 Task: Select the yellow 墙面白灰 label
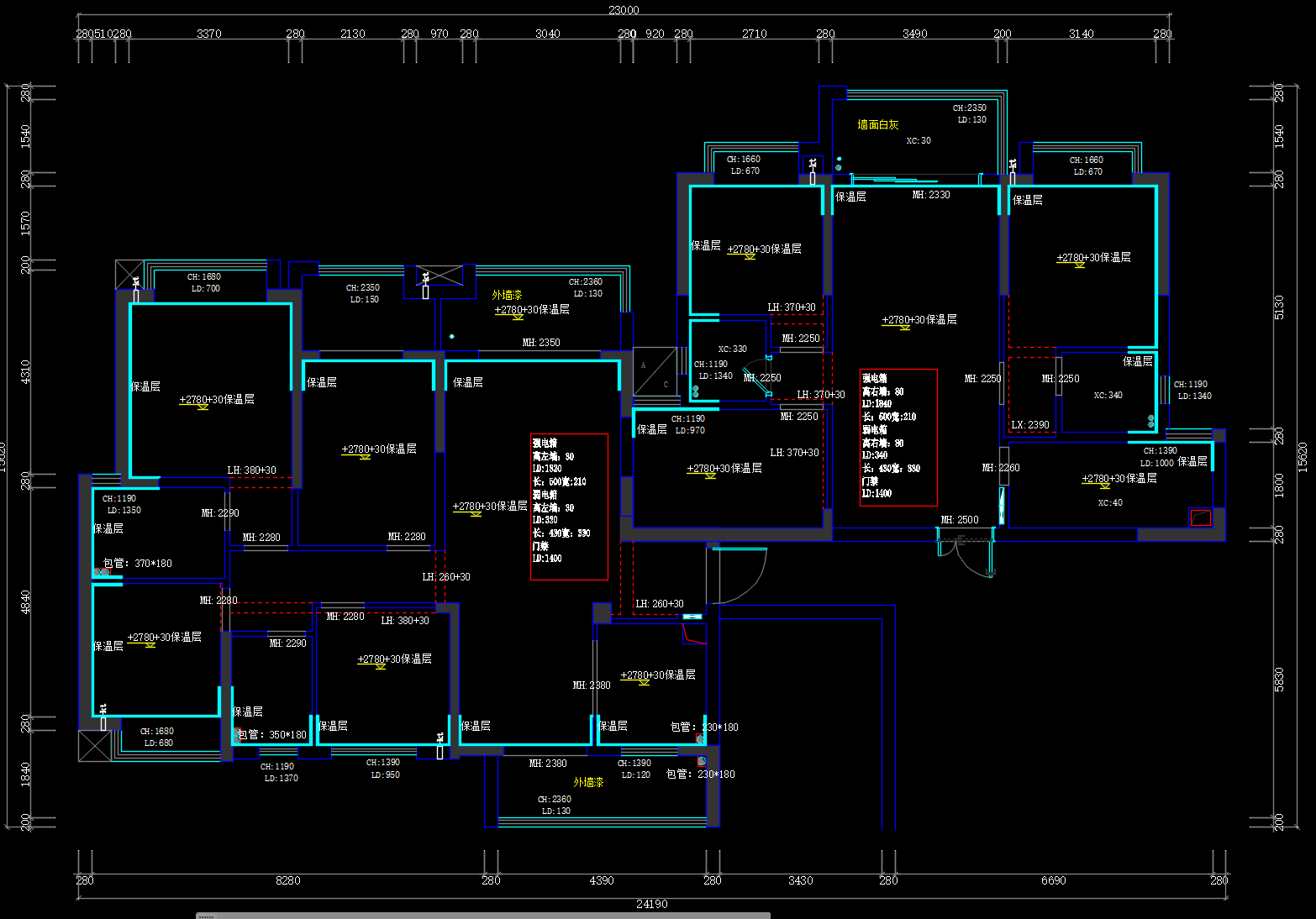point(877,124)
